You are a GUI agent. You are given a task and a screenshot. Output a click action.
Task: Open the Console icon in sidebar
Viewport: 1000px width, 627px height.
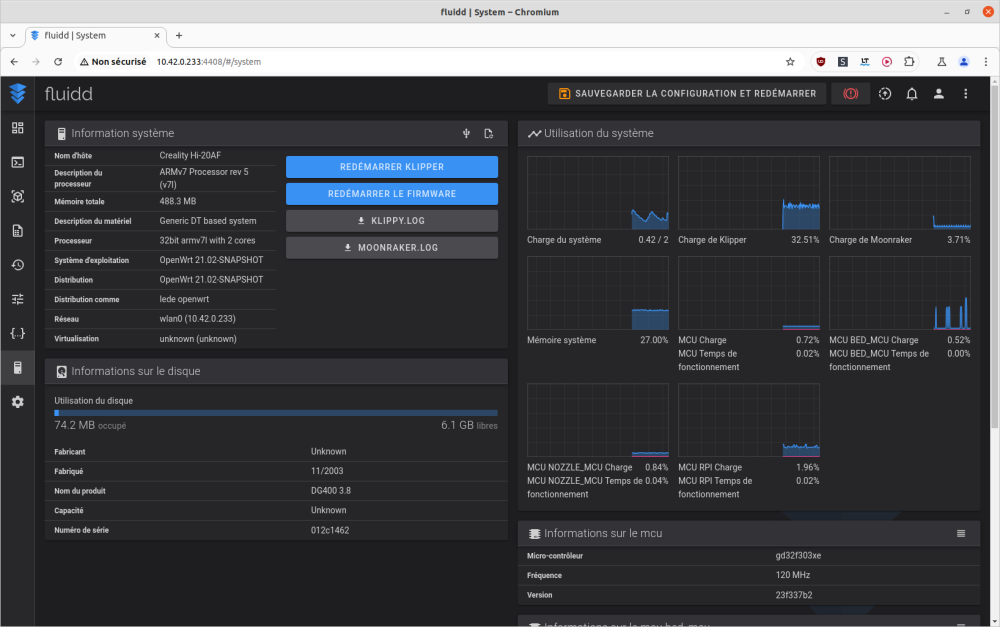[x=17, y=162]
